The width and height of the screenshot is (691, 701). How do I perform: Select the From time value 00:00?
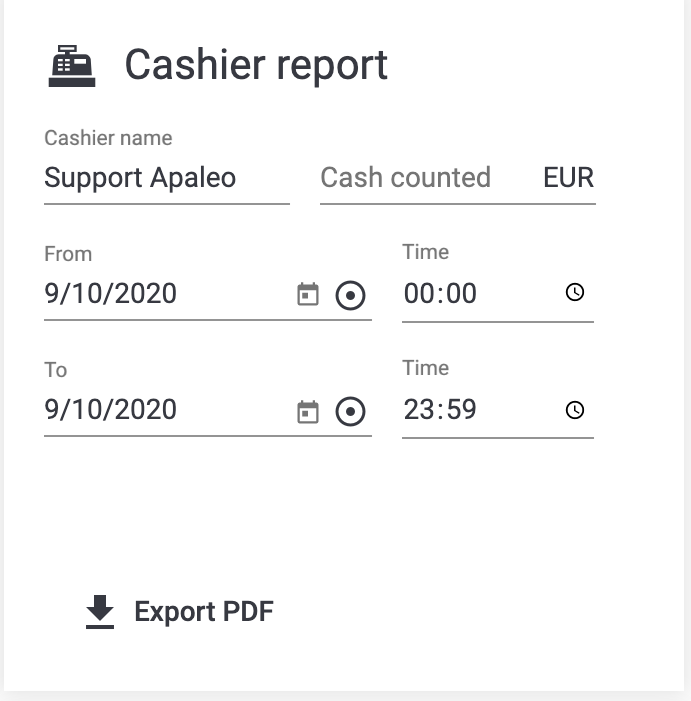point(440,294)
